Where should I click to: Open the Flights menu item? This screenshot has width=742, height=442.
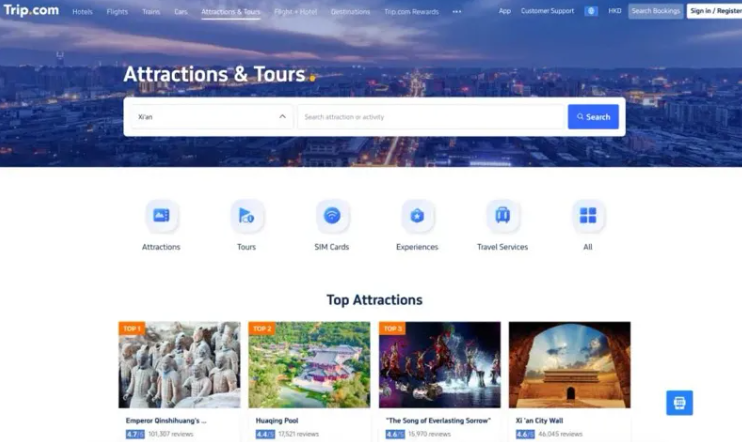[117, 11]
